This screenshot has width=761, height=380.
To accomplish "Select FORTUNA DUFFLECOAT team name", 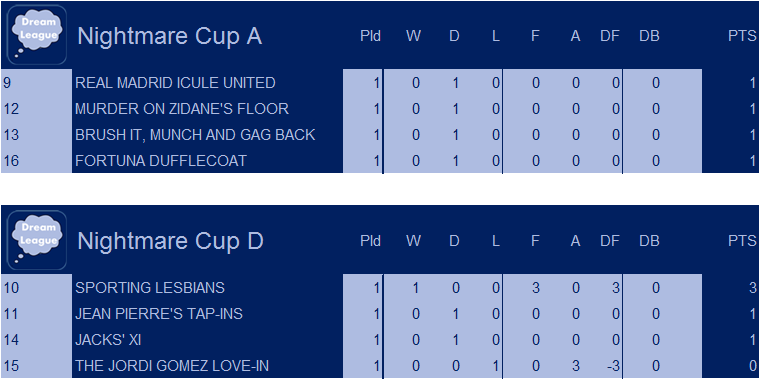I will coord(161,161).
